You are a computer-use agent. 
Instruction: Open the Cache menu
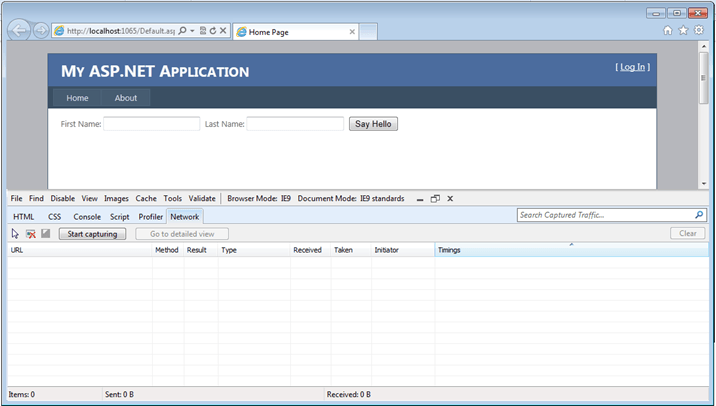click(x=146, y=199)
